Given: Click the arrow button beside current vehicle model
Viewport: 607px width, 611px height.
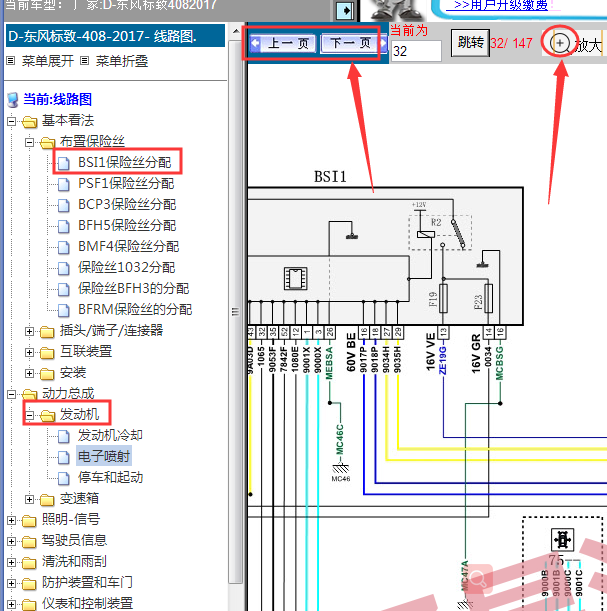Looking at the screenshot, I should [345, 11].
